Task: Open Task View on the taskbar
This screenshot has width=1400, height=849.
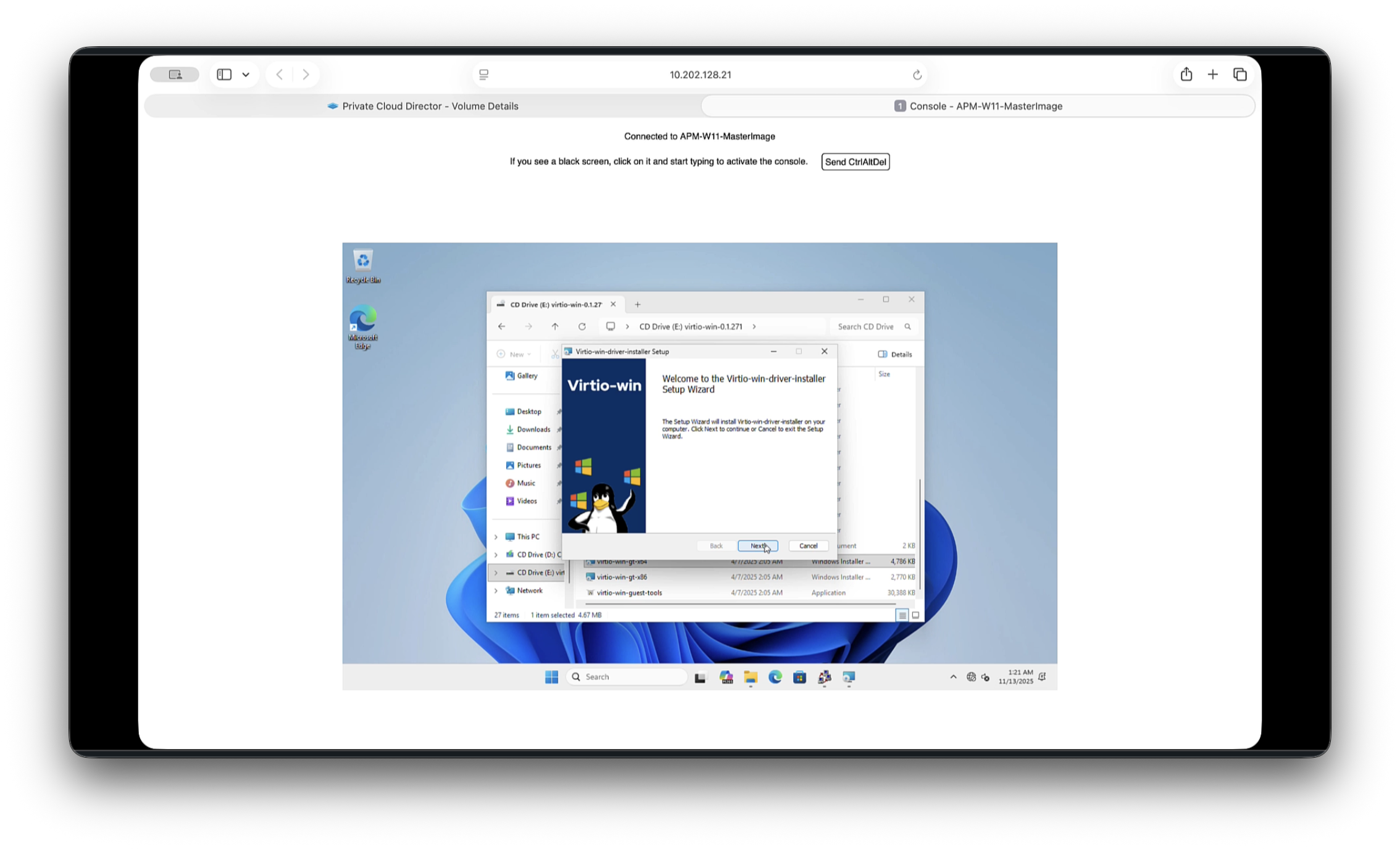Action: point(700,677)
